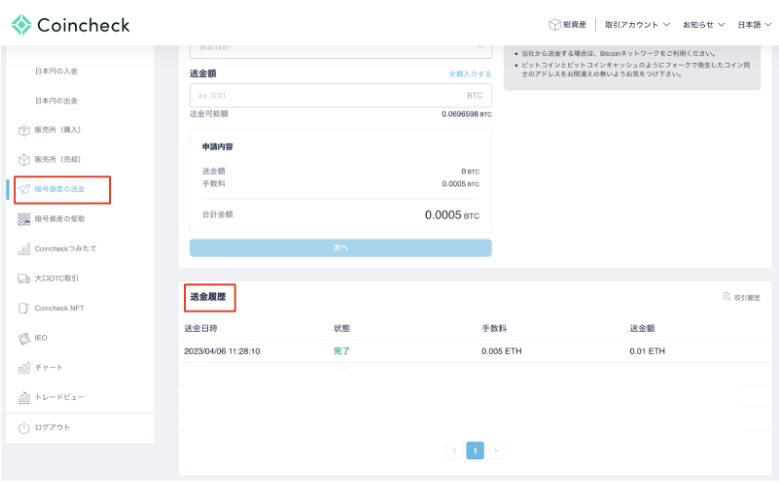
Task: Open 販売所（購入）from sidebar
Action: pyautogui.click(x=57, y=130)
